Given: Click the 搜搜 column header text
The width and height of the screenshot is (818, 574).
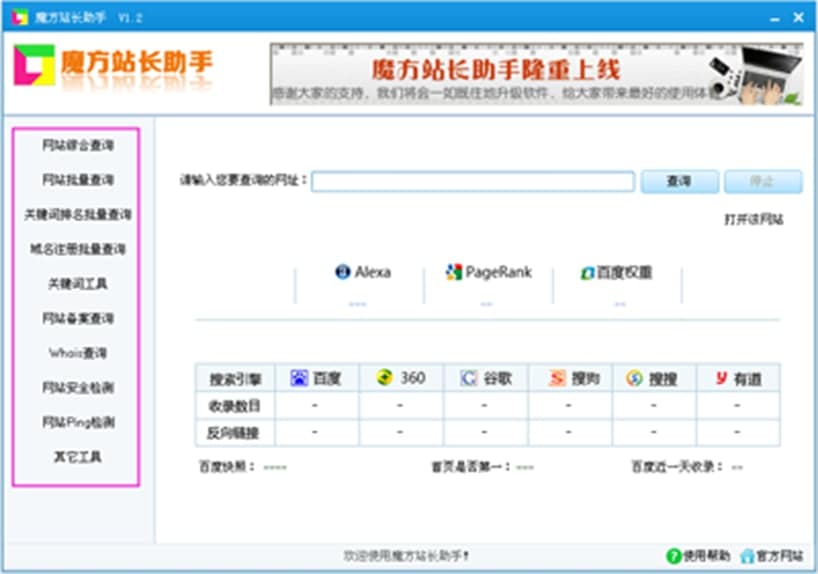Looking at the screenshot, I should (x=663, y=378).
